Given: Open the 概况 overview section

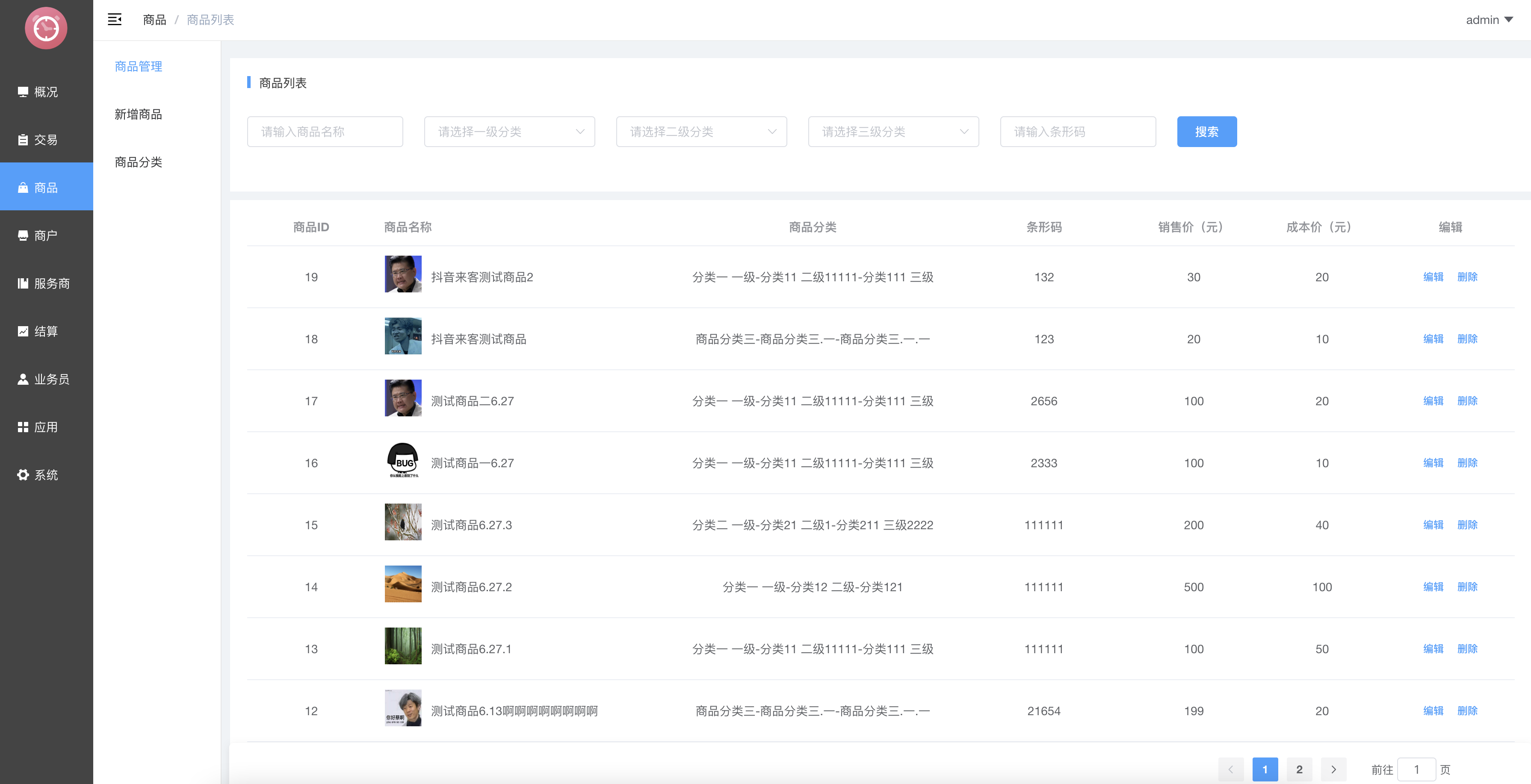Looking at the screenshot, I should coord(46,92).
